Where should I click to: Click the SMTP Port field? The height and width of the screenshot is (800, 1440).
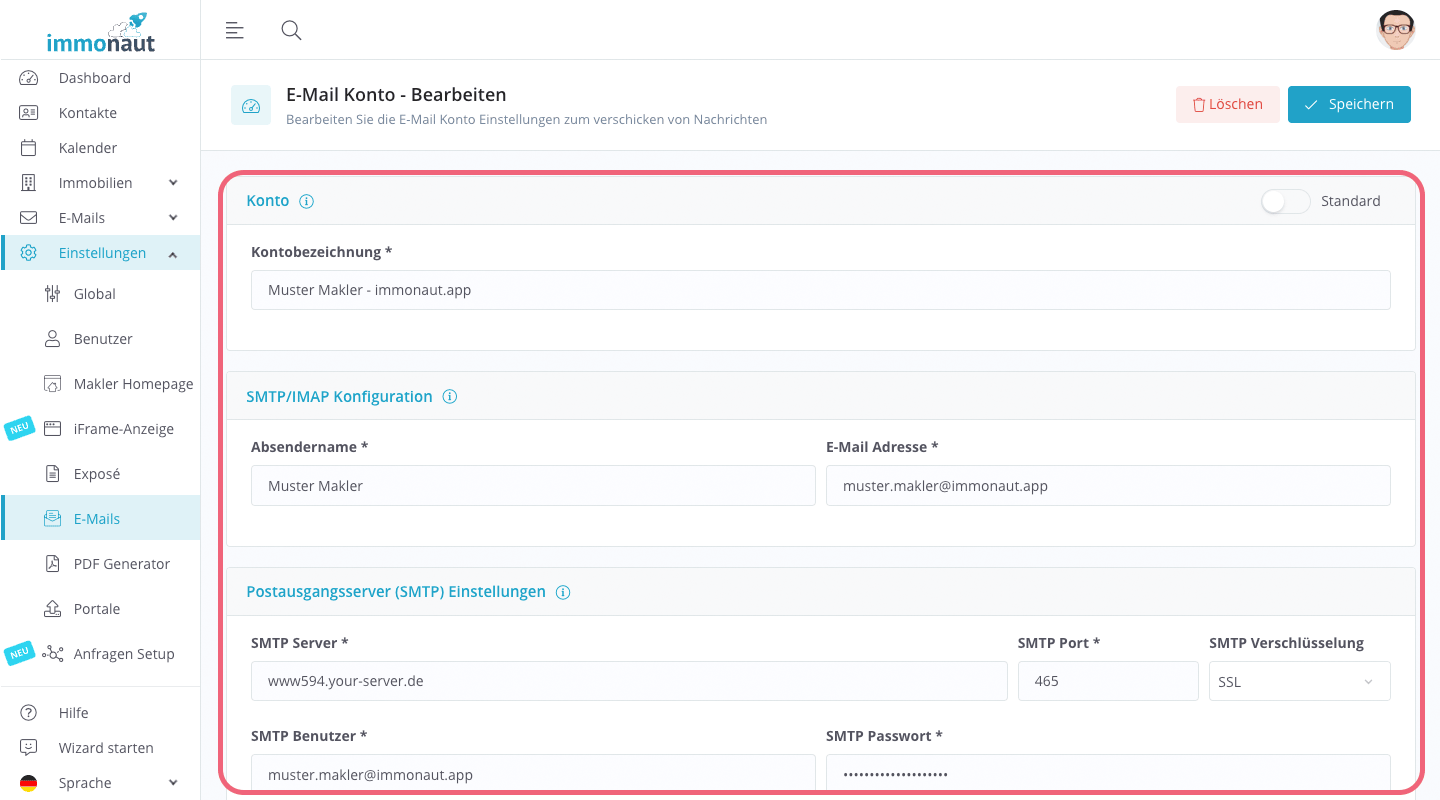point(1107,682)
